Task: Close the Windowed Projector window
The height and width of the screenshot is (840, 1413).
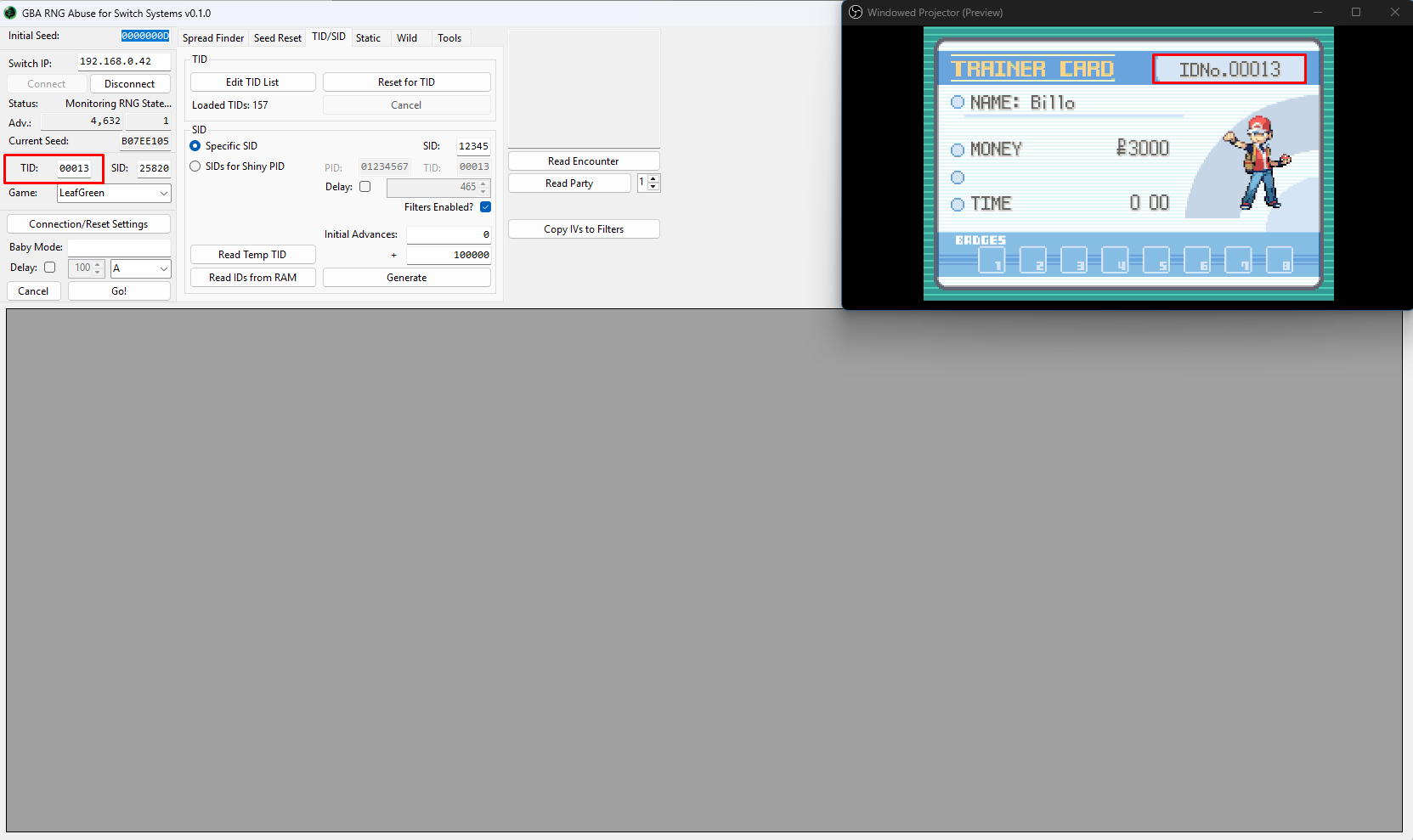Action: [x=1394, y=12]
